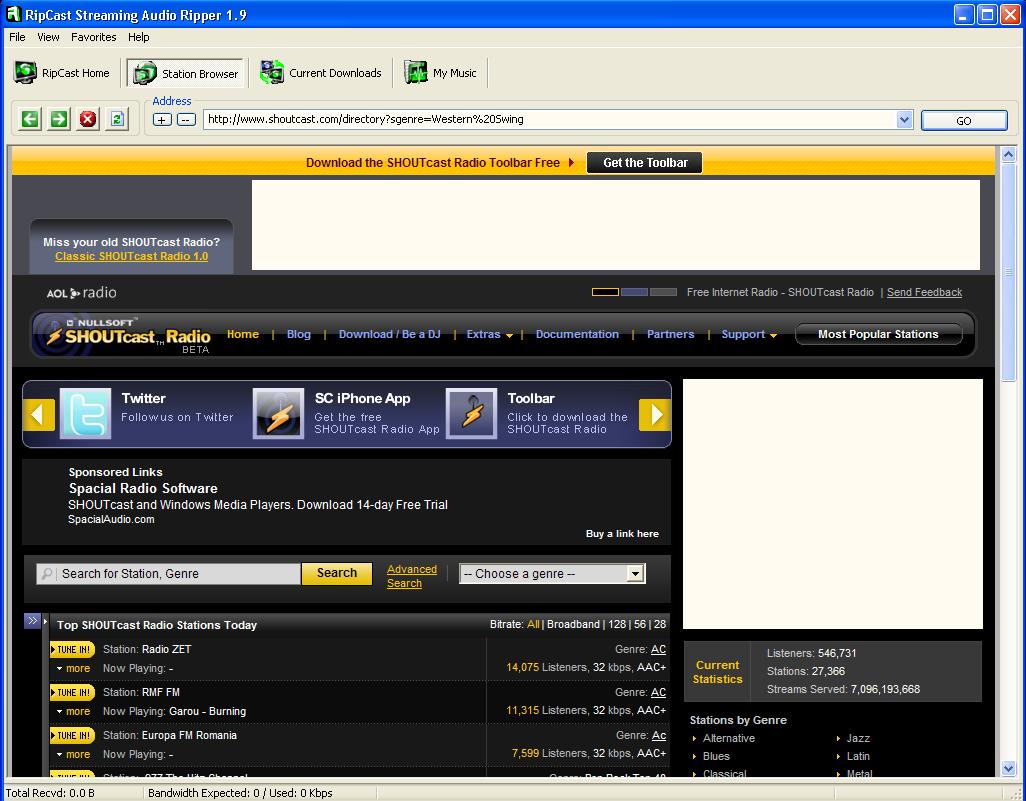This screenshot has width=1026, height=801.
Task: Open the Jazz genre
Action: [858, 738]
